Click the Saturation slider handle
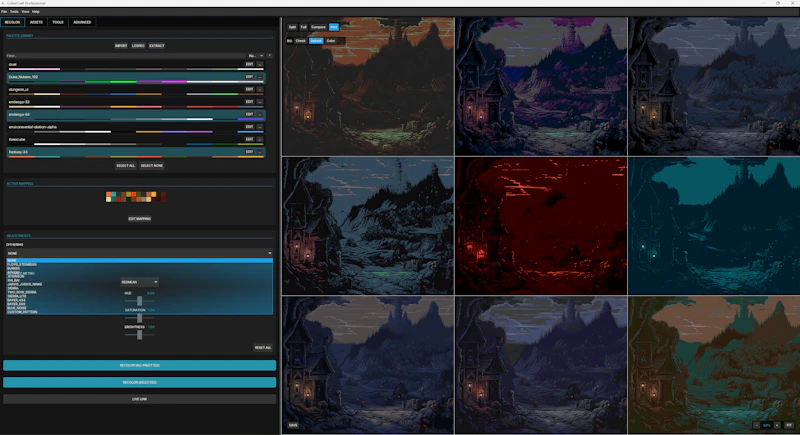Viewport: 800px width, 435px height. click(139, 318)
